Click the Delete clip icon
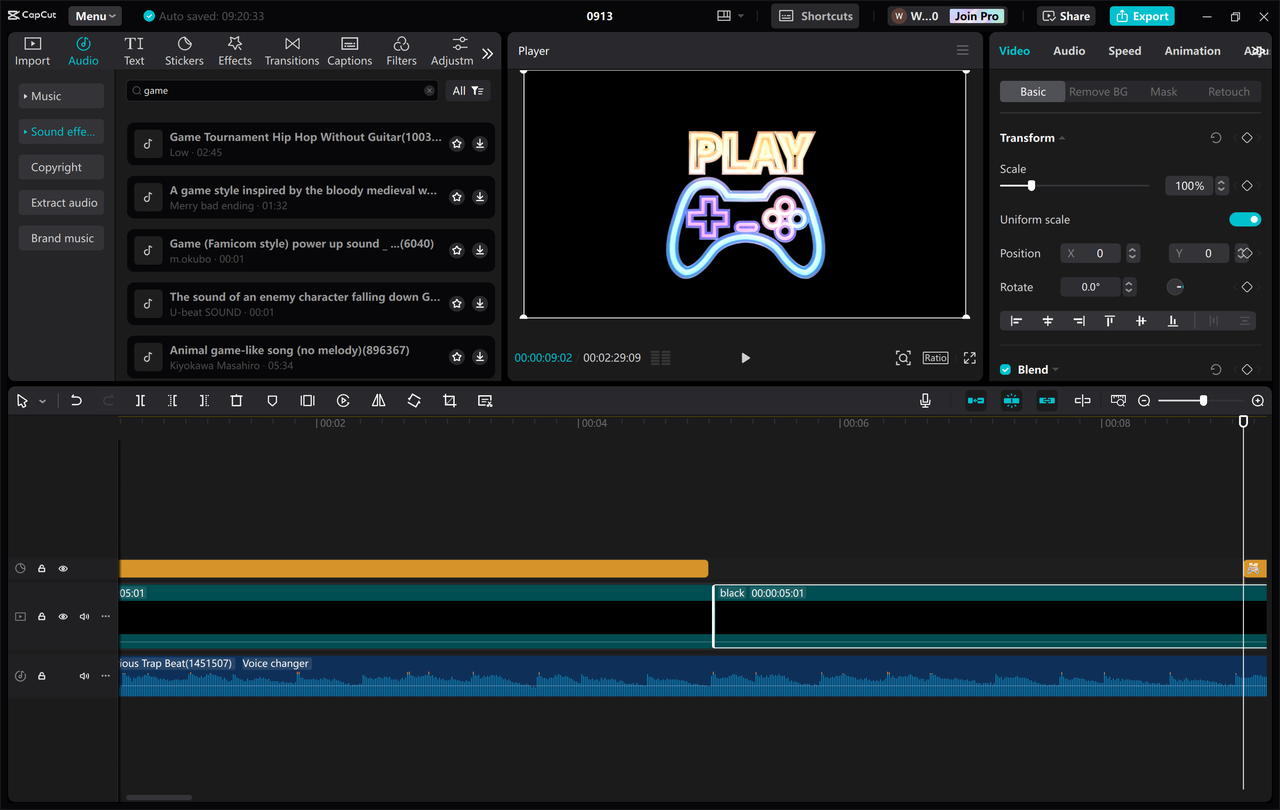 (x=236, y=400)
